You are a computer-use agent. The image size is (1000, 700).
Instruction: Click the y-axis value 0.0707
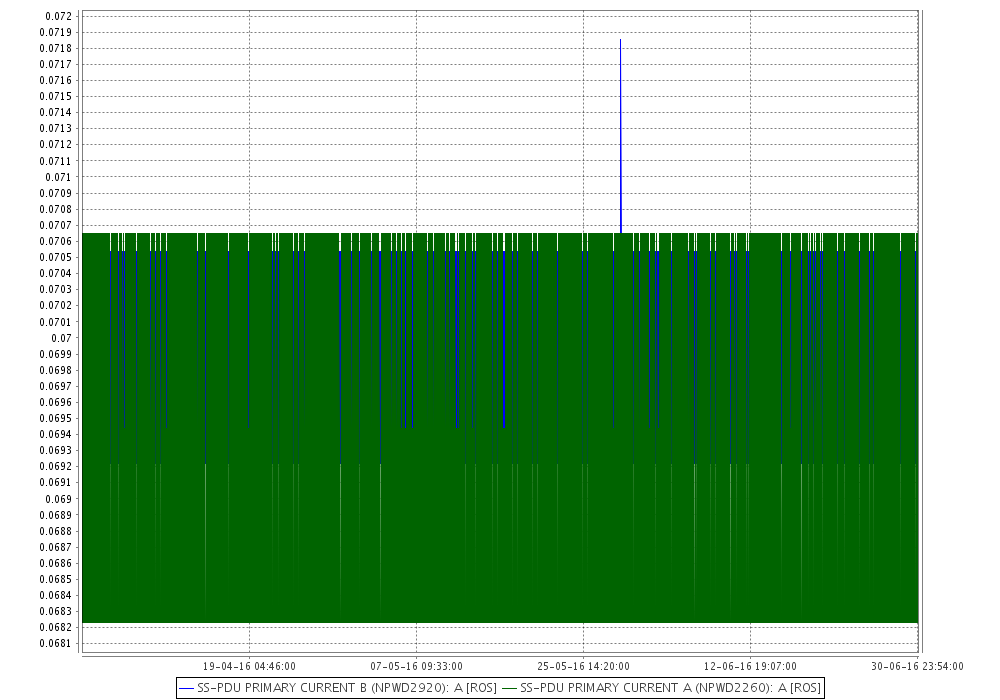tap(55, 225)
